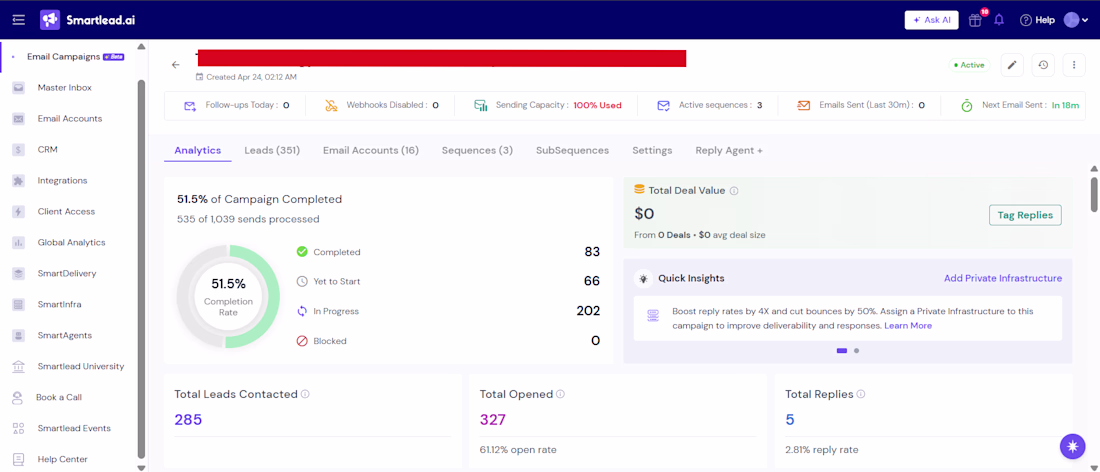Click the Total Leads Contacted info icon
The height and width of the screenshot is (472, 1100).
coord(305,394)
